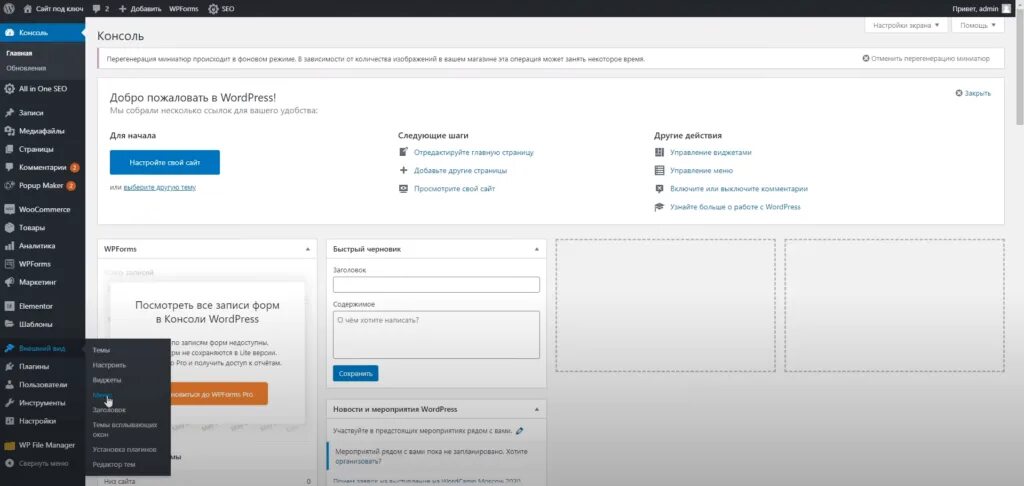1024x486 pixels.
Task: Click the Внешний вид brush icon
Action: tap(10, 348)
